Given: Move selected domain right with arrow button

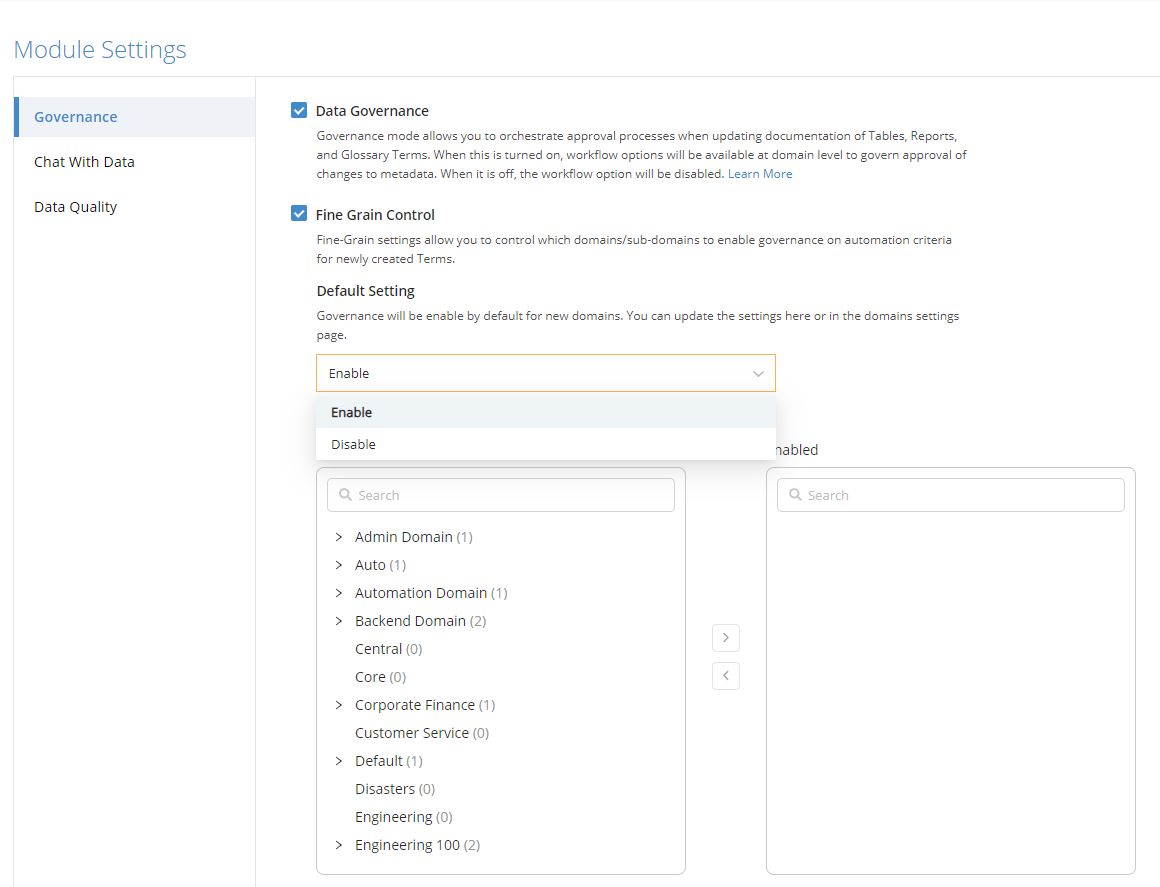Looking at the screenshot, I should point(726,638).
